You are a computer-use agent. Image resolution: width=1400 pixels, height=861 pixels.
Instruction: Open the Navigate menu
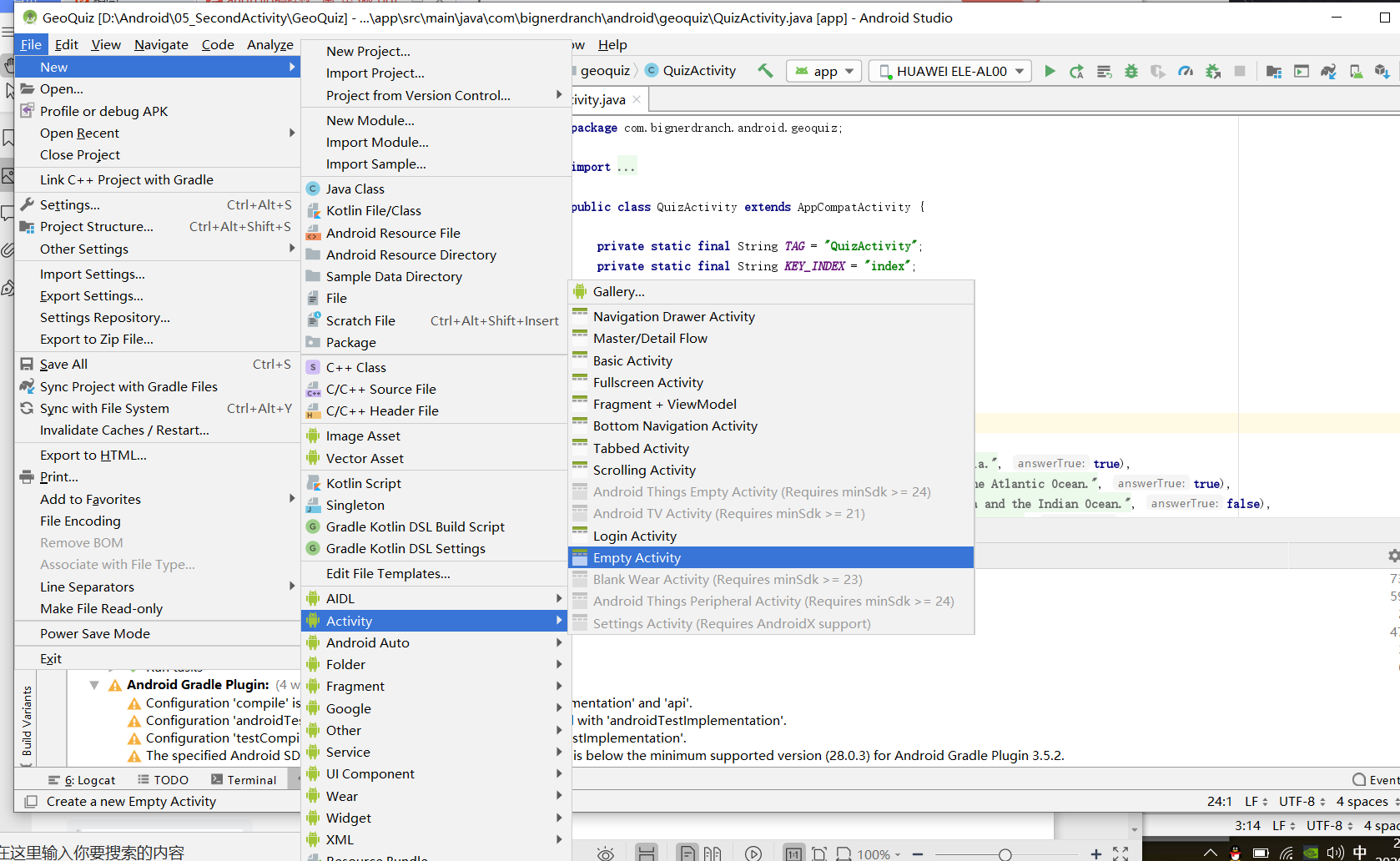pos(161,44)
